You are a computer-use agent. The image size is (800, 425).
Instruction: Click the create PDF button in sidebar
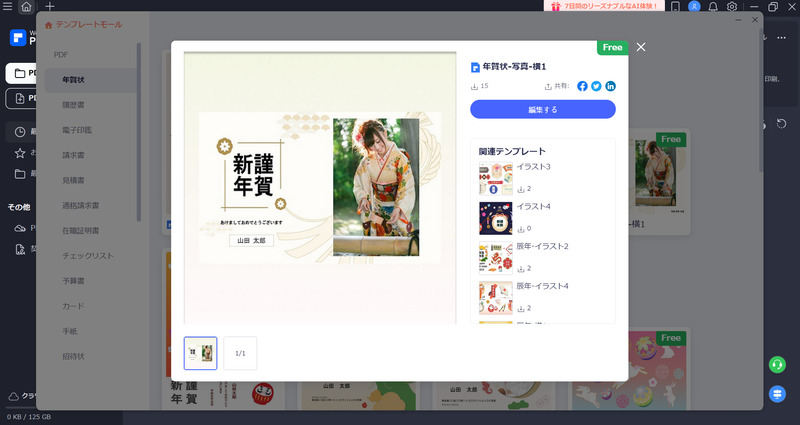[x=20, y=98]
